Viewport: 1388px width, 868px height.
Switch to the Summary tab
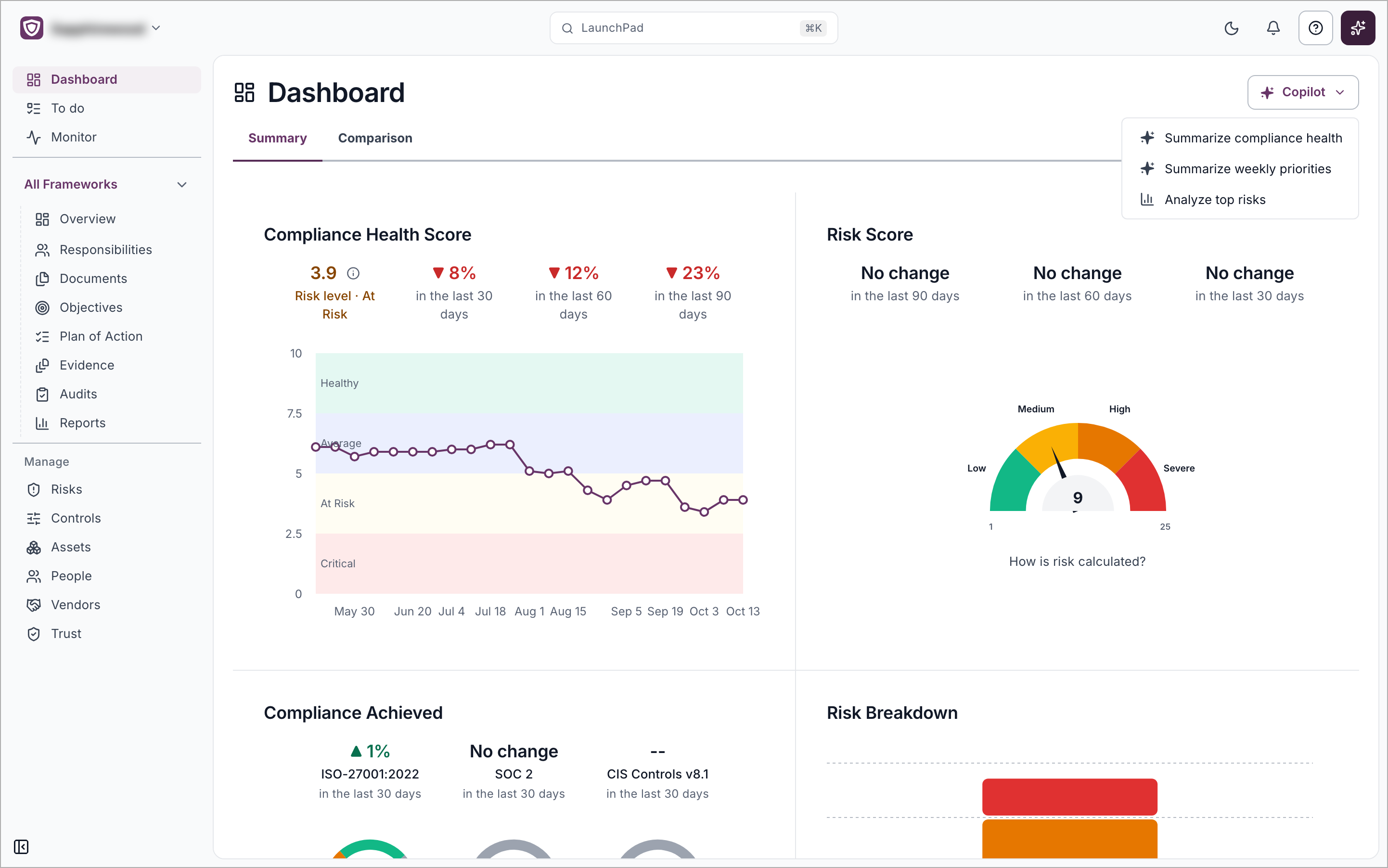tap(277, 139)
